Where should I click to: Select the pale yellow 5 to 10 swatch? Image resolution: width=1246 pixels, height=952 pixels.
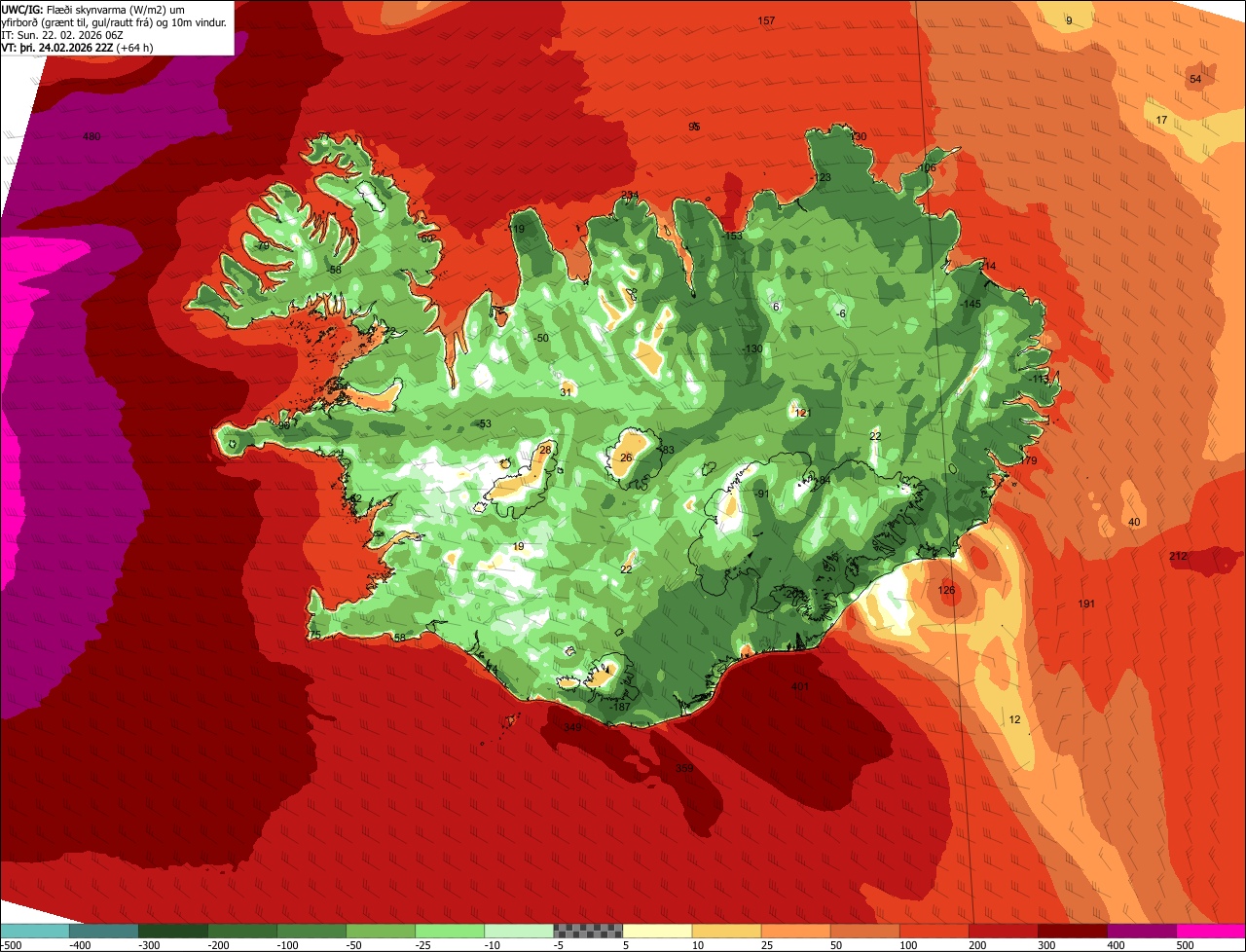tap(657, 931)
